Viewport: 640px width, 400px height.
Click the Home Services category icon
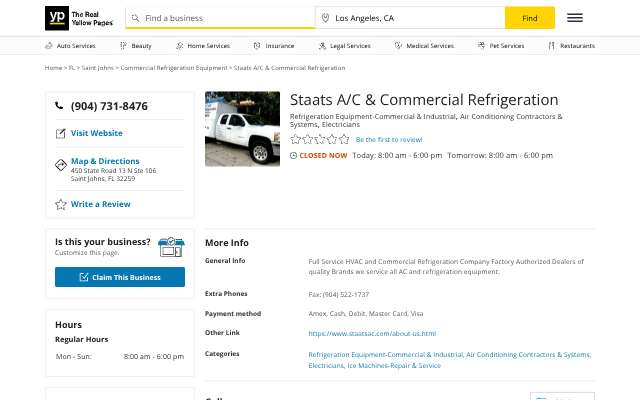click(x=180, y=46)
